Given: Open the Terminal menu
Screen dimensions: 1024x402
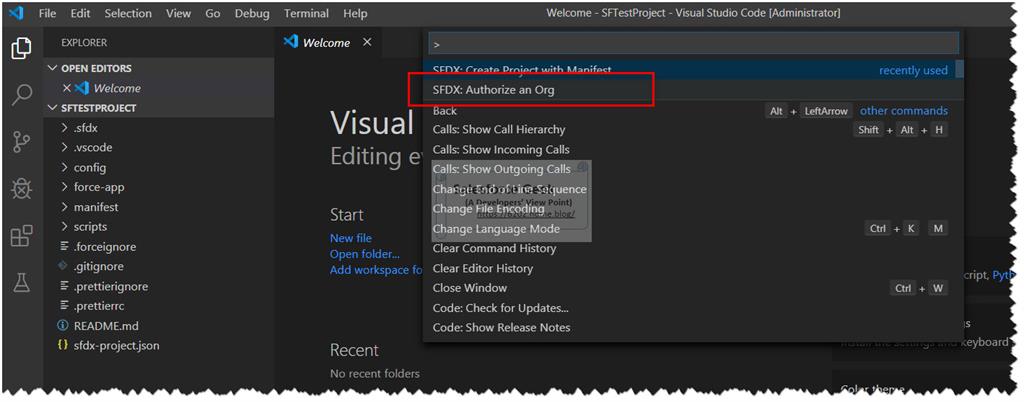Looking at the screenshot, I should pyautogui.click(x=306, y=13).
